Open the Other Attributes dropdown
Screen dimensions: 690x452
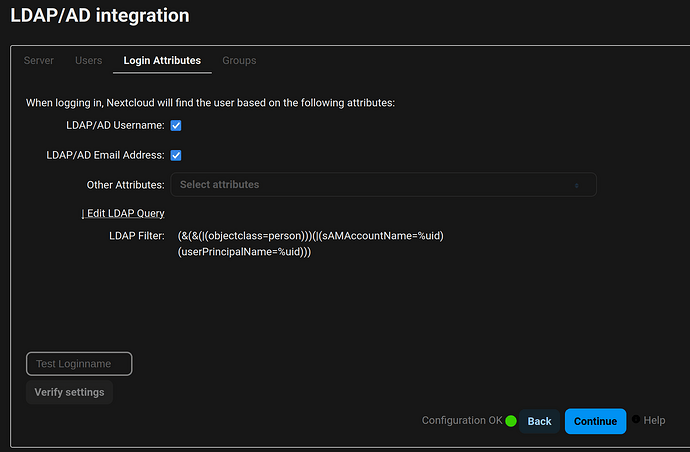[383, 185]
